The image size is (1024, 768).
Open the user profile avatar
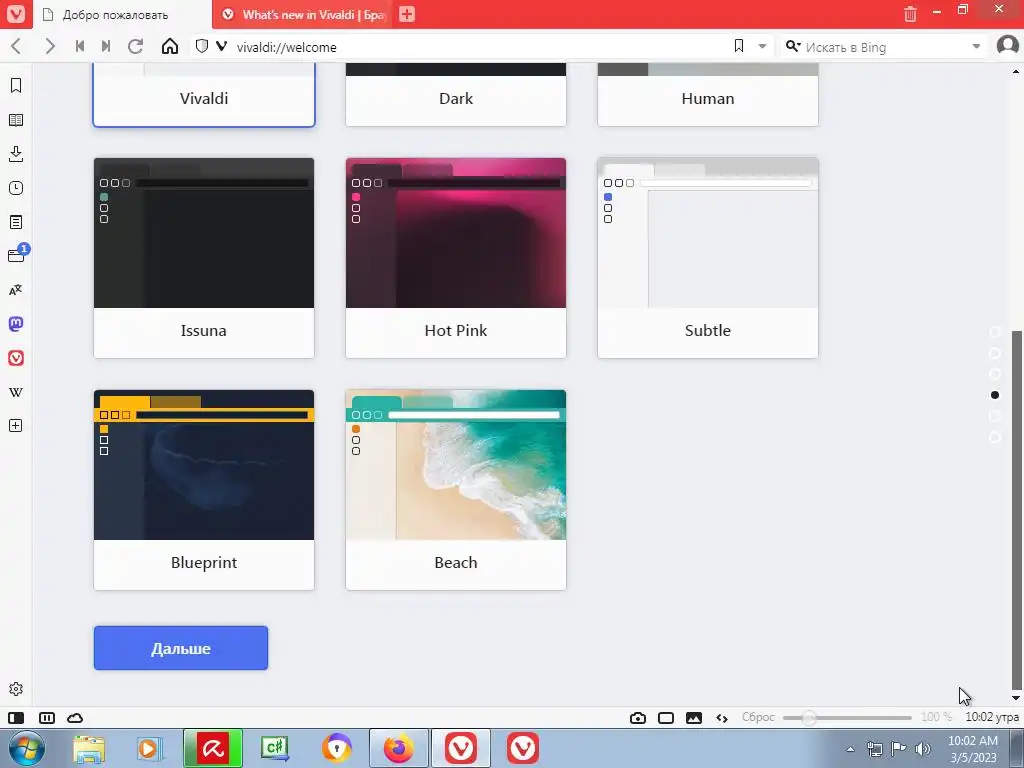pyautogui.click(x=1008, y=46)
